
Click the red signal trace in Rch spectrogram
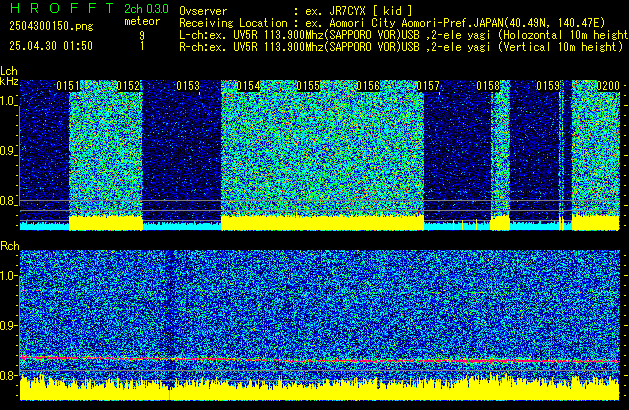pos(320,359)
